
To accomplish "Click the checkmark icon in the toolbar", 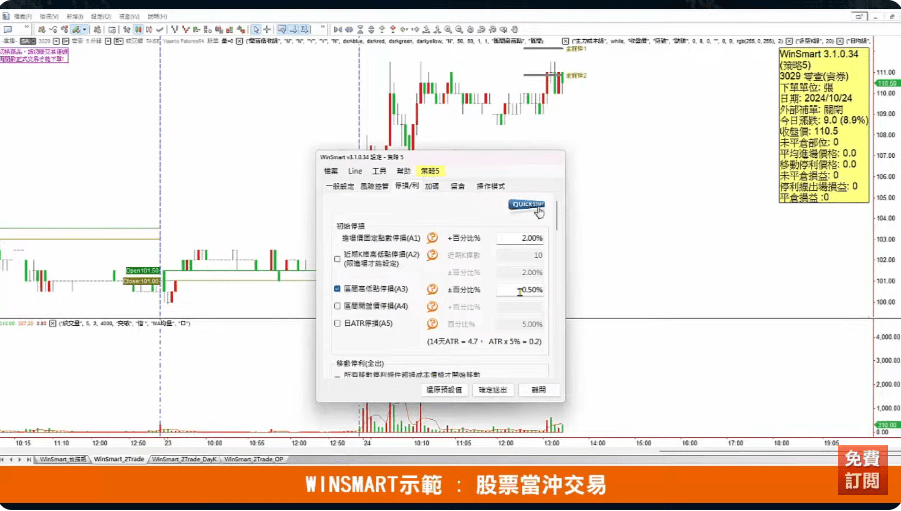I will [x=160, y=29].
